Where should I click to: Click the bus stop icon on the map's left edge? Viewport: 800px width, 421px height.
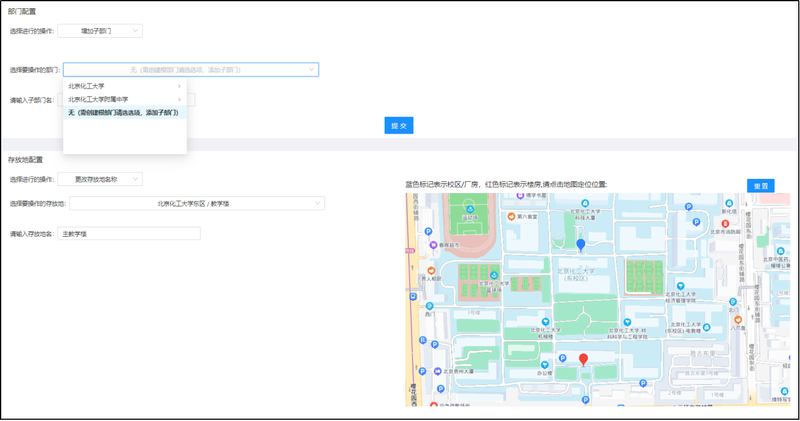[413, 296]
